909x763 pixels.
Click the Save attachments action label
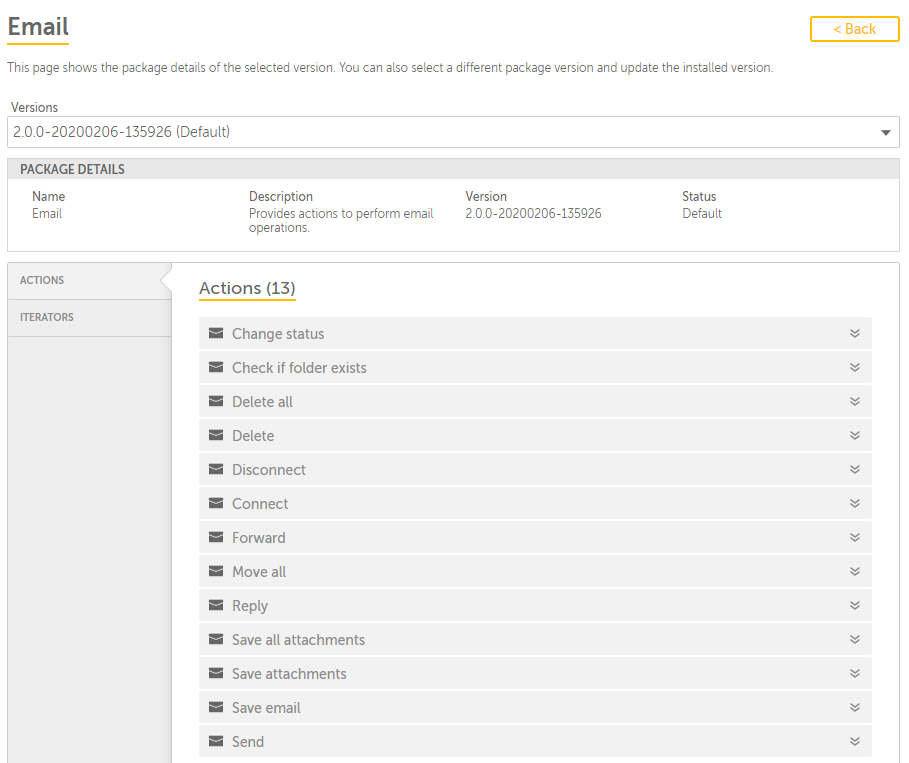coord(289,674)
